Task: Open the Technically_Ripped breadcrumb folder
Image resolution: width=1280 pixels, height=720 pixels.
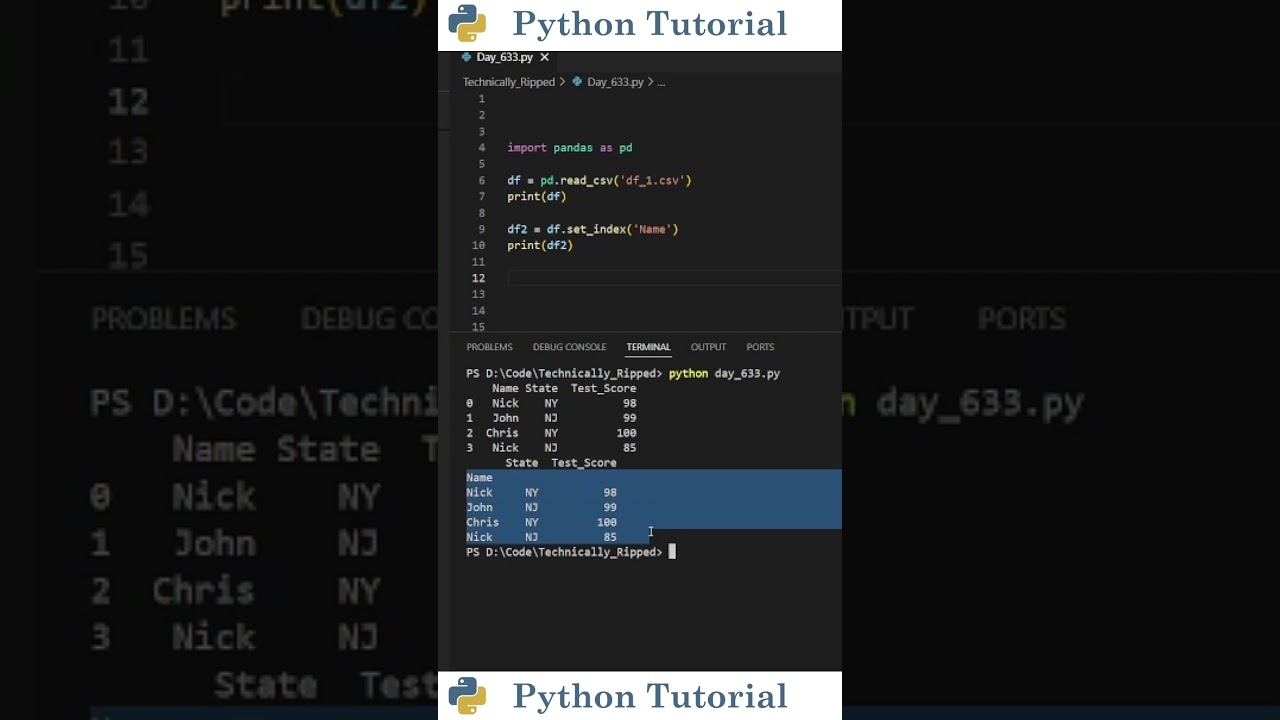Action: coord(508,82)
